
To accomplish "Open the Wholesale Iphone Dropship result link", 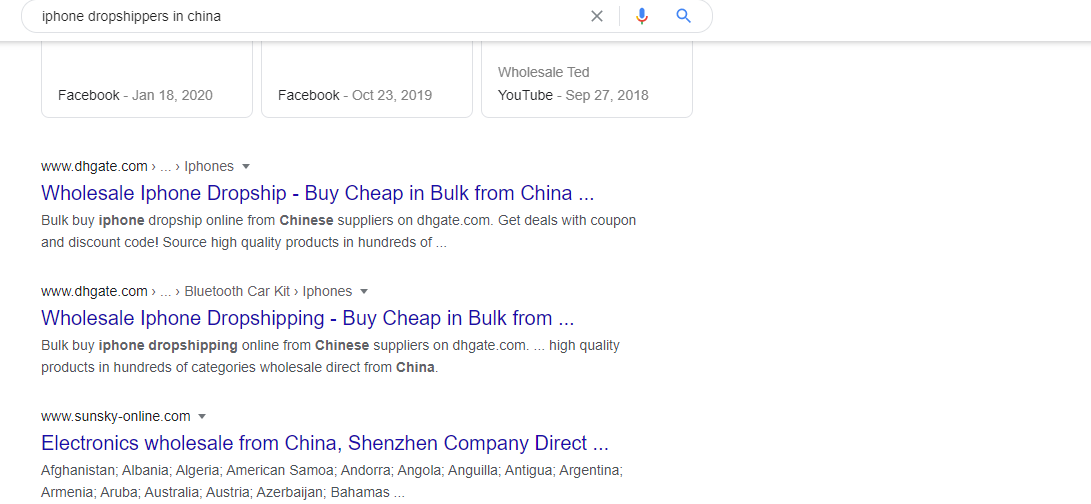I will (317, 193).
